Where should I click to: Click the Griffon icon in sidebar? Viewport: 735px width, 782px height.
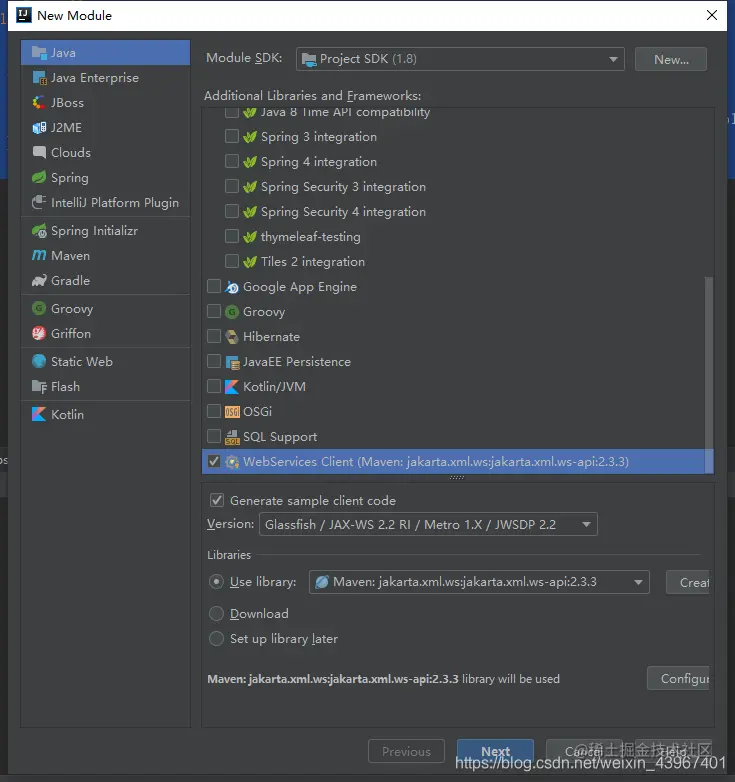[x=39, y=333]
